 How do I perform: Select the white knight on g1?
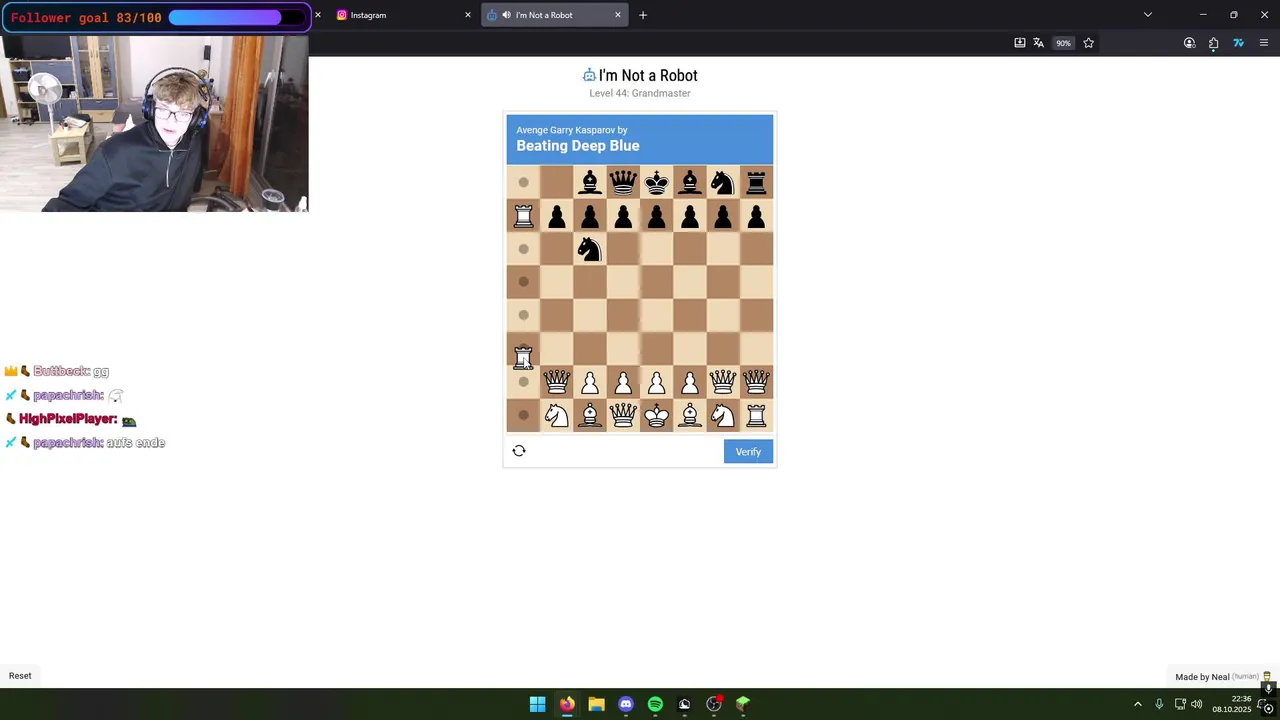click(723, 415)
